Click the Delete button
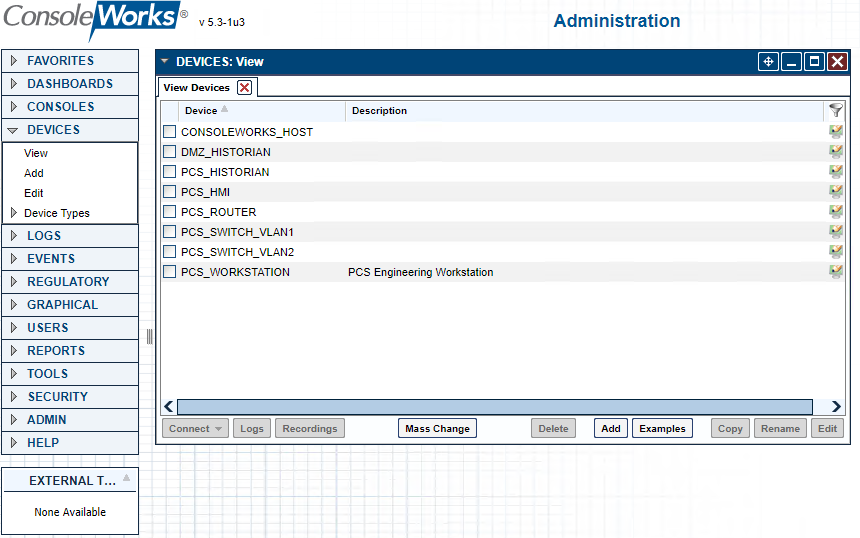 pyautogui.click(x=553, y=428)
